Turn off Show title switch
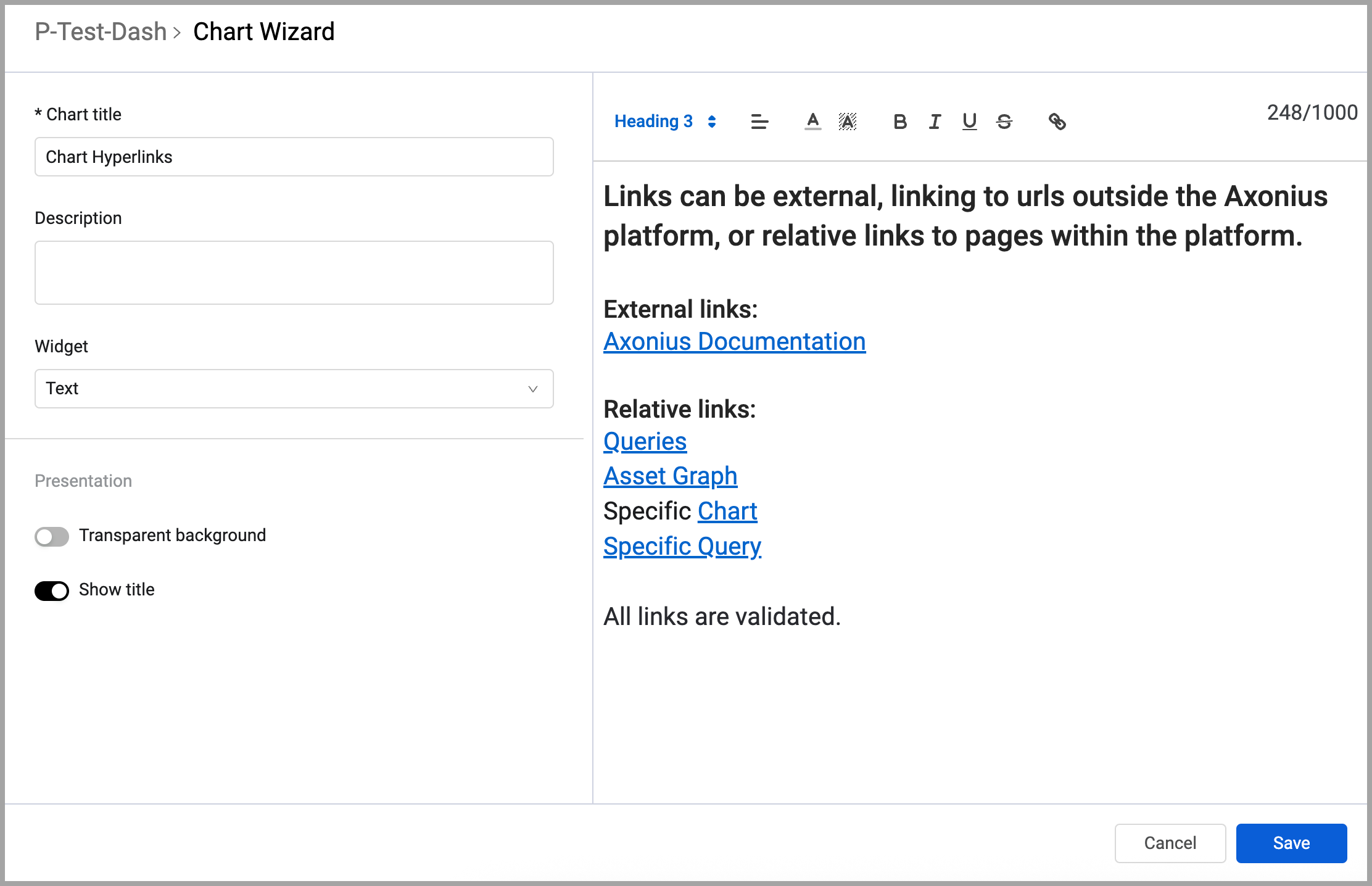Viewport: 1372px width, 886px height. (x=52, y=590)
